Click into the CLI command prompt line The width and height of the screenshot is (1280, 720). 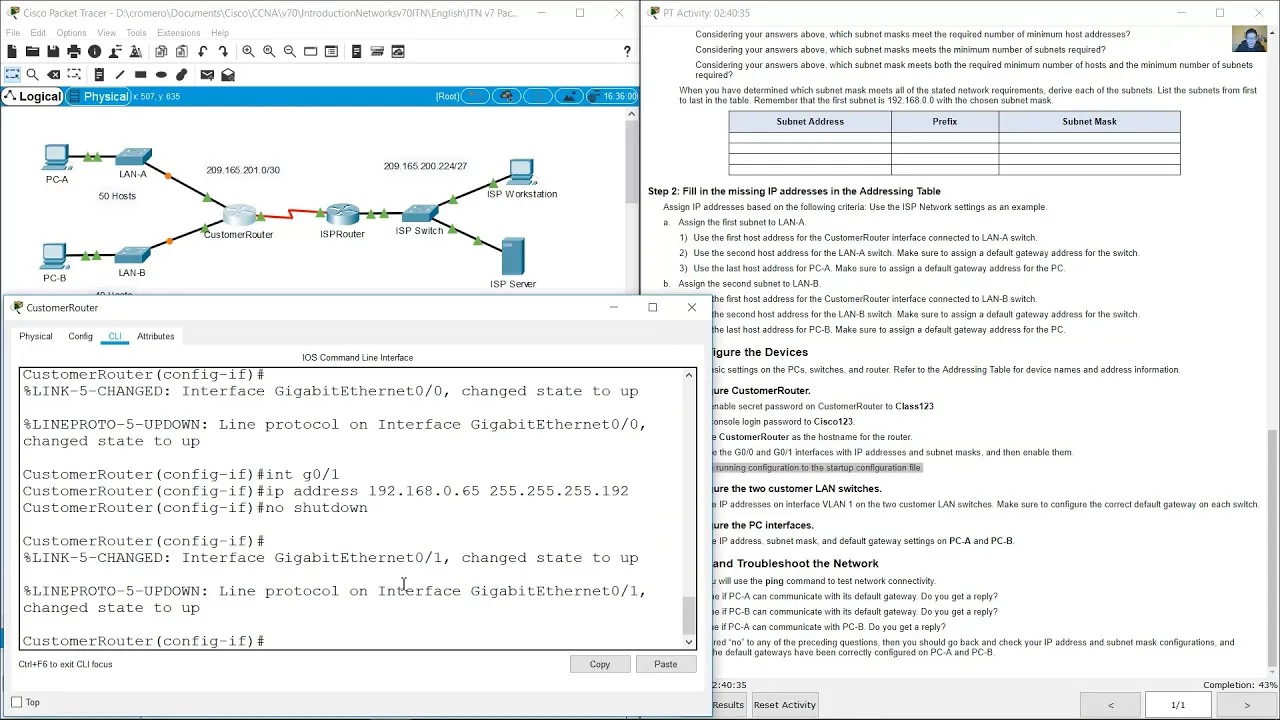[355, 641]
